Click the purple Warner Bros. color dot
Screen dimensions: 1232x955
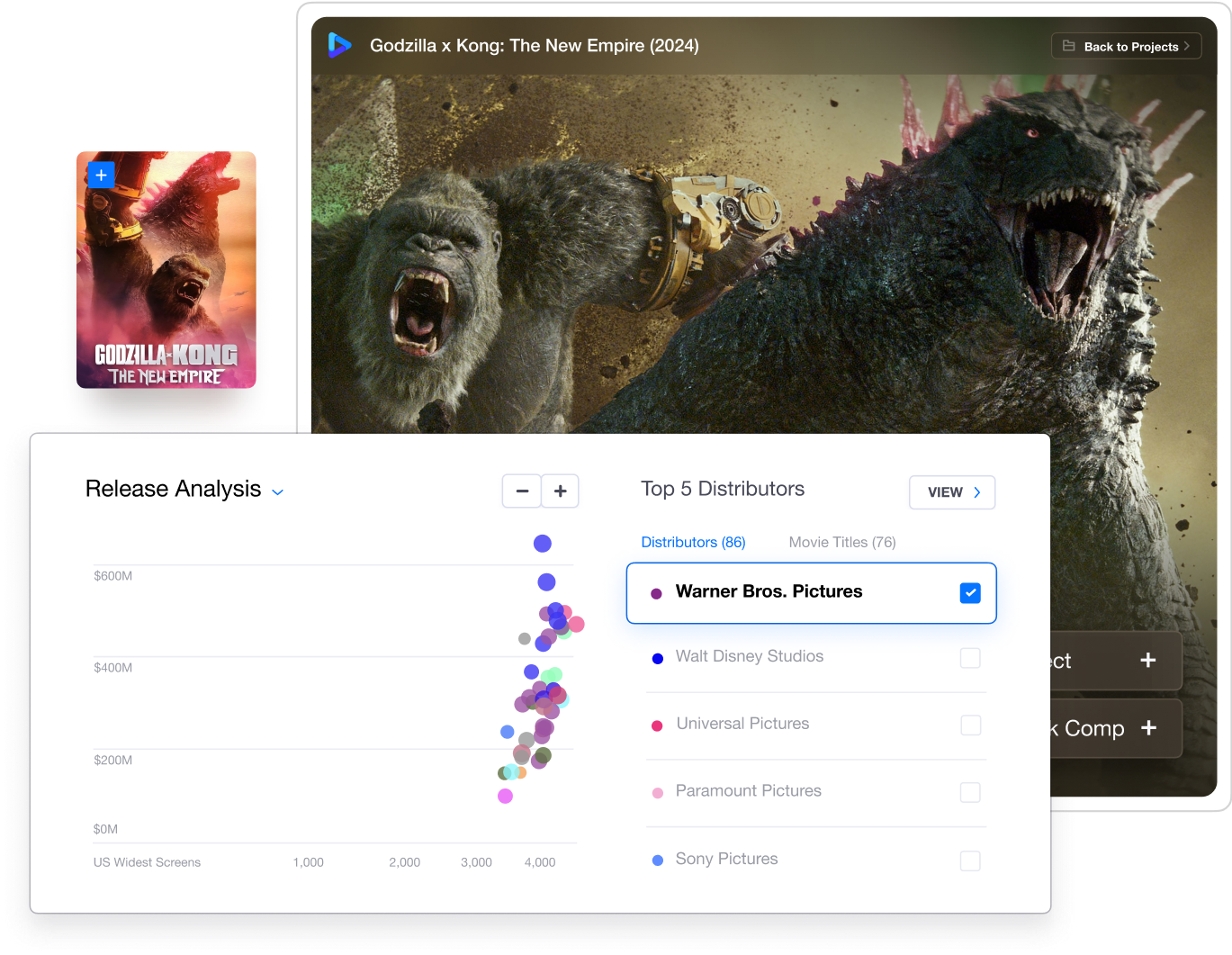tap(657, 593)
